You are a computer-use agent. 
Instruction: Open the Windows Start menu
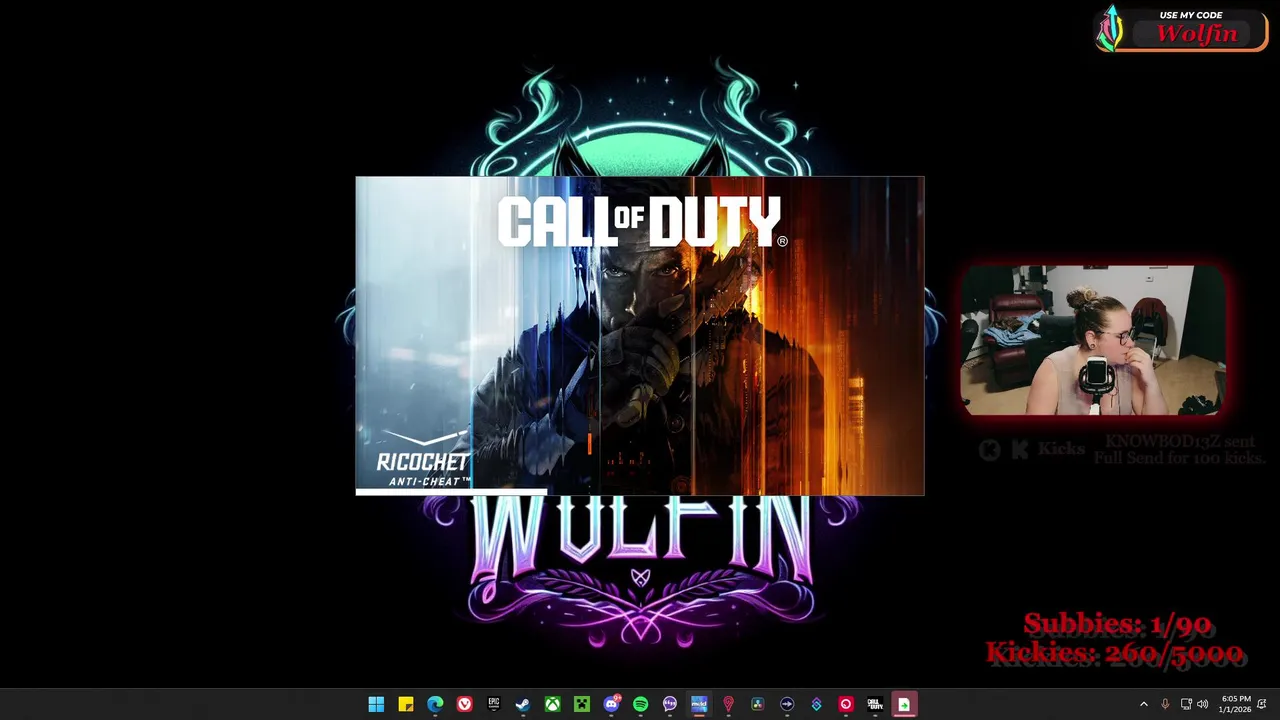pyautogui.click(x=376, y=704)
